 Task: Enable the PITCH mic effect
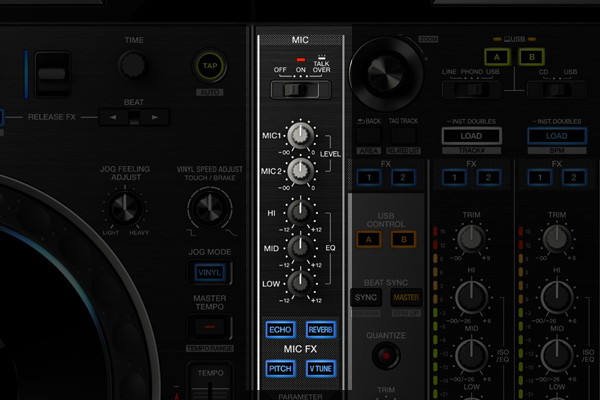tap(280, 369)
